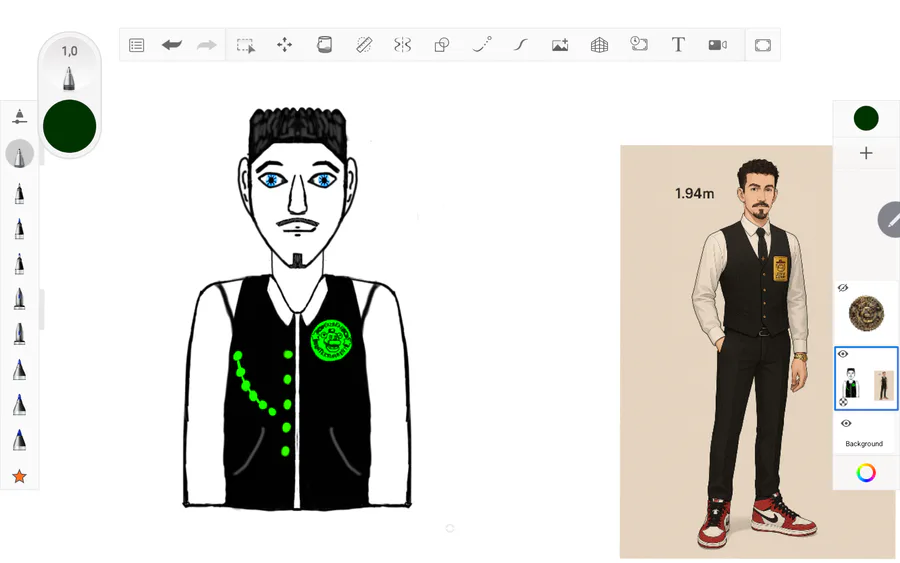Viewport: 900px width, 563px height.
Task: Open the Ruler guides tool
Action: point(364,45)
